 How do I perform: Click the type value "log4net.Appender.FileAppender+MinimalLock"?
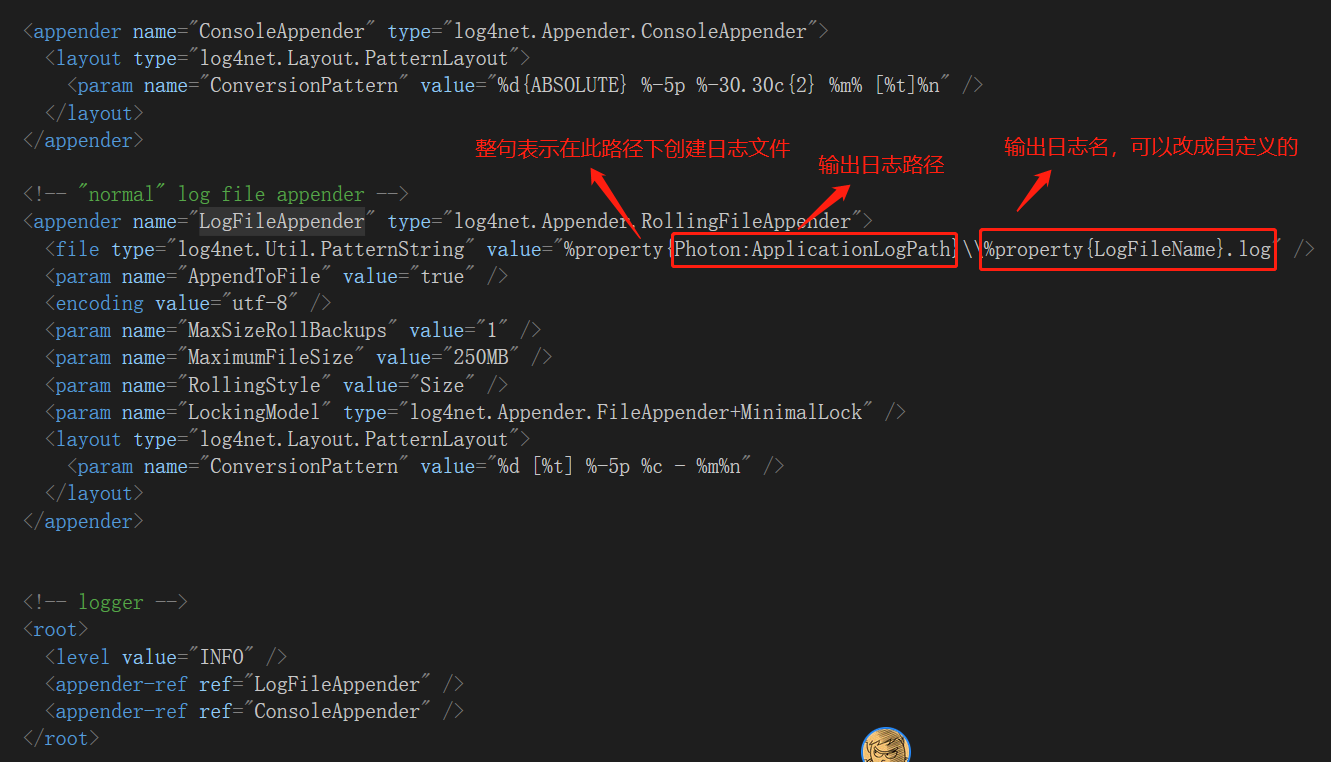636,412
